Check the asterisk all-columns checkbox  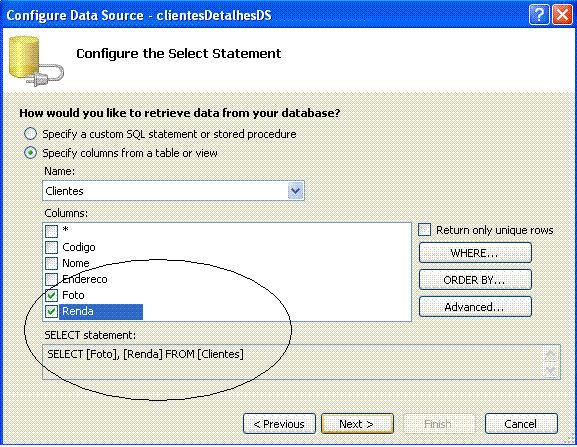tap(51, 231)
